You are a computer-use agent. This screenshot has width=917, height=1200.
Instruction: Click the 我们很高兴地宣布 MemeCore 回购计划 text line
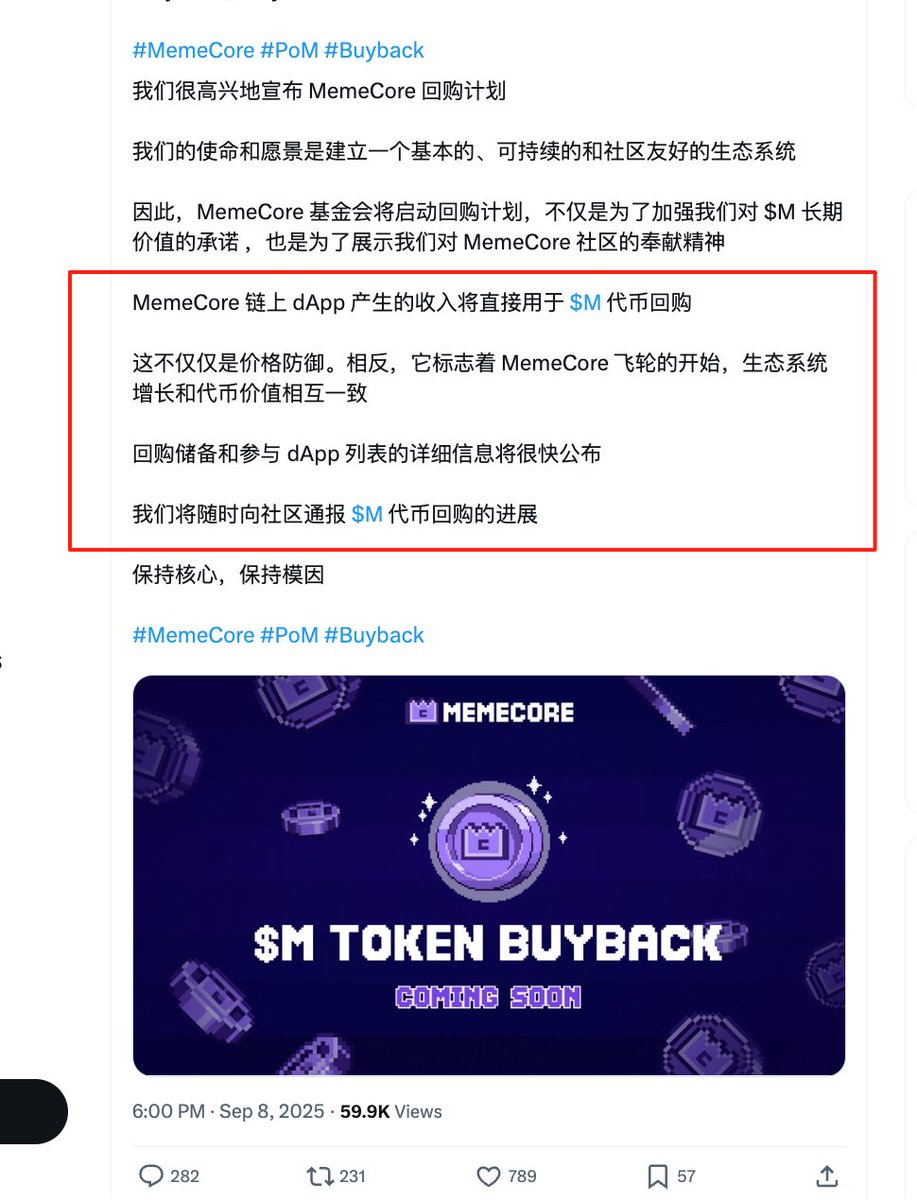click(x=319, y=92)
